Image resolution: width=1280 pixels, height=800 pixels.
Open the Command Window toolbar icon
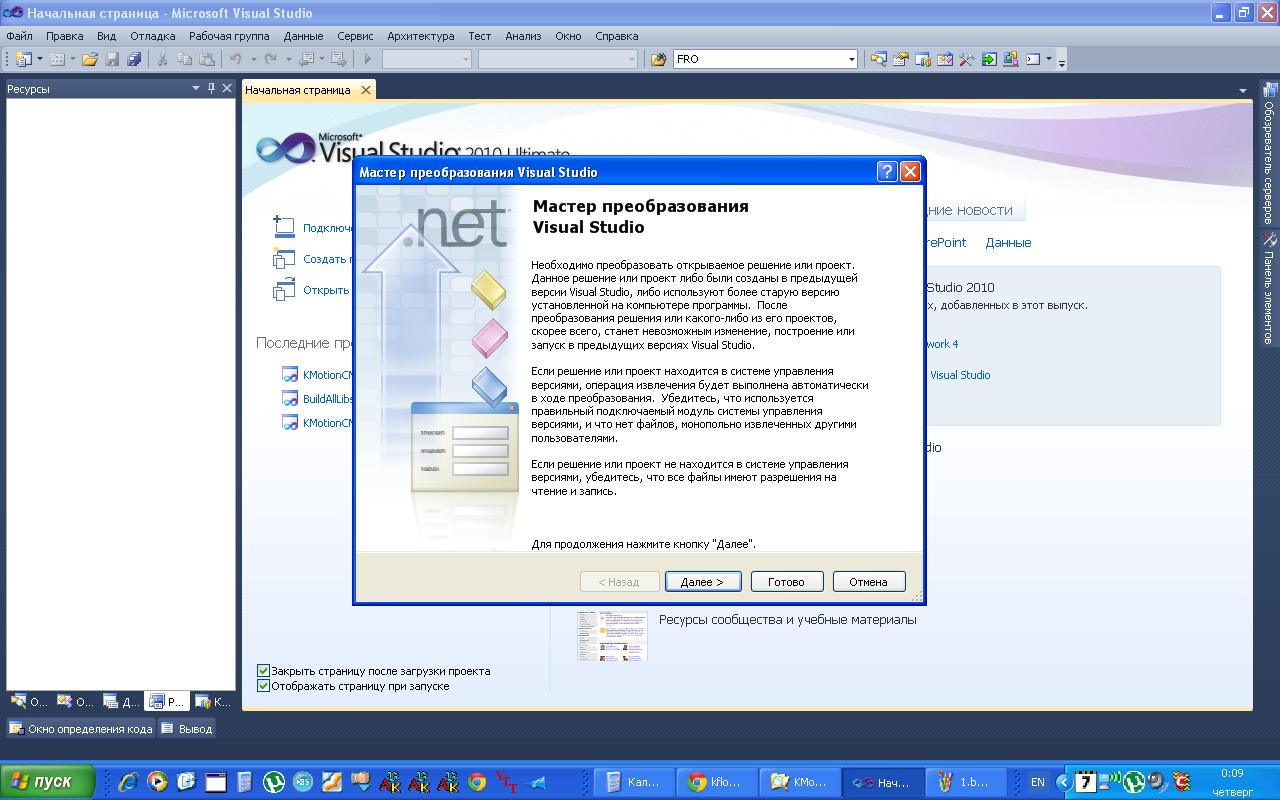click(x=1033, y=60)
